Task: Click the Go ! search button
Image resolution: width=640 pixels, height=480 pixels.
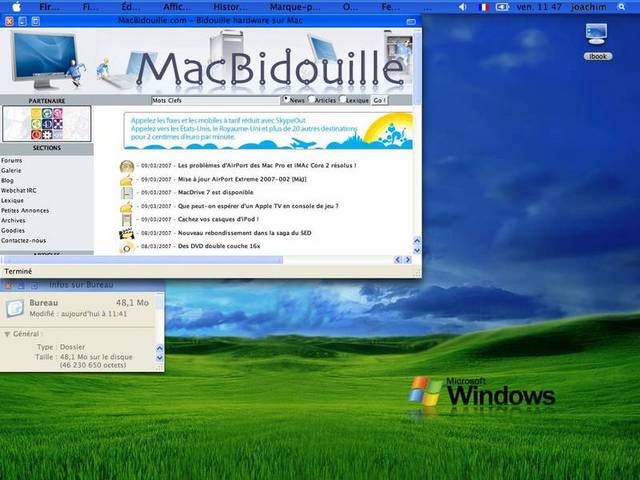Action: tap(380, 100)
